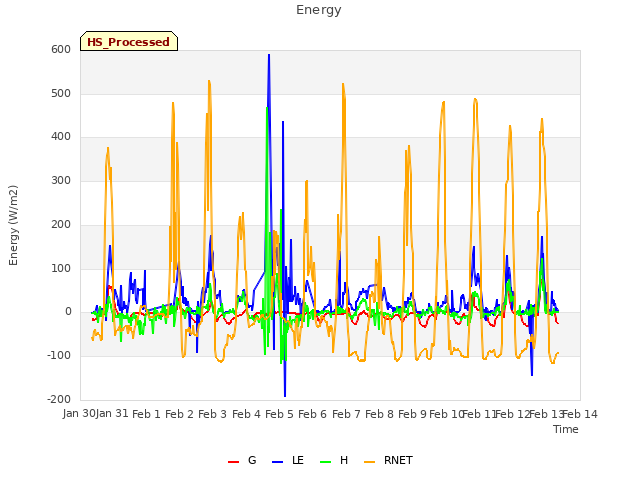Click the Feb 8 x-axis date label

pos(379,414)
